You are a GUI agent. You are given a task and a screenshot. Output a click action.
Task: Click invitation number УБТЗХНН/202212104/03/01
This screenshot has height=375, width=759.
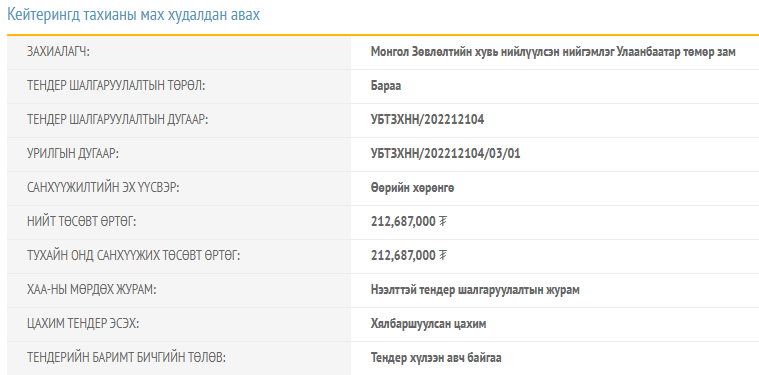(x=446, y=154)
